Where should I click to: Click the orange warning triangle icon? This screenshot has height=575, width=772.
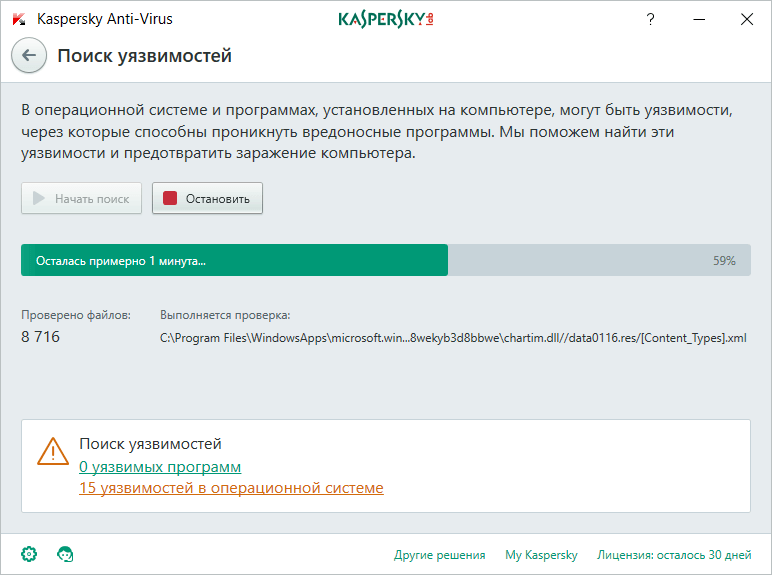(x=53, y=451)
